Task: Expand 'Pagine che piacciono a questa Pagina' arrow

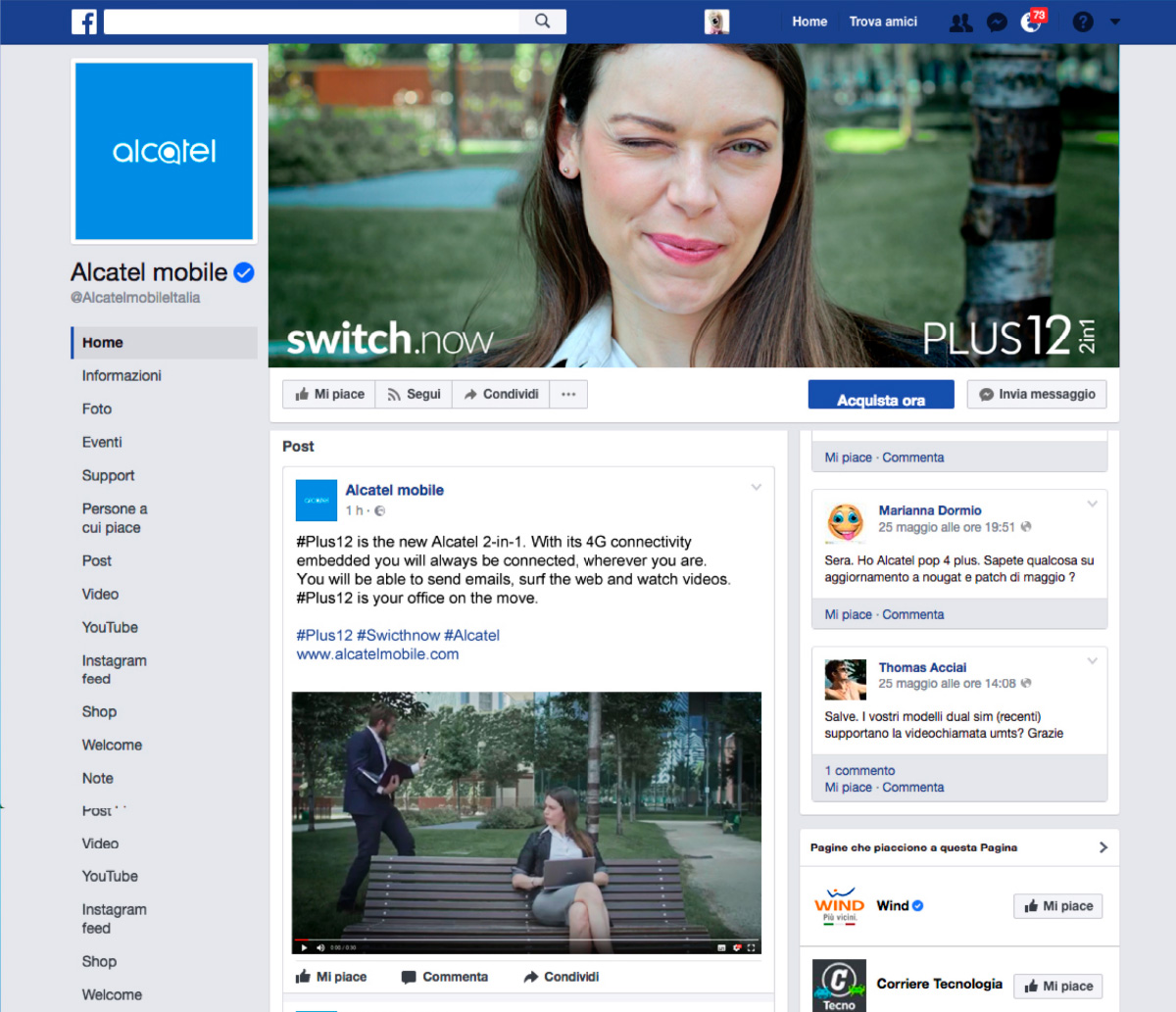Action: click(1103, 847)
